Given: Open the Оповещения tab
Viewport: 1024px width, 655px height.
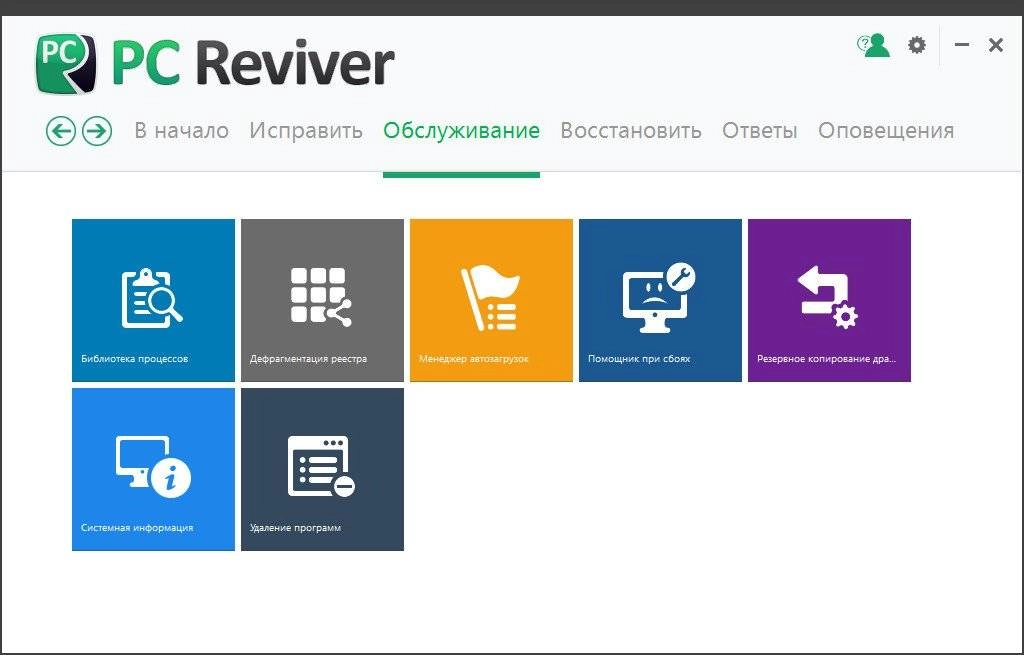Looking at the screenshot, I should [x=886, y=131].
